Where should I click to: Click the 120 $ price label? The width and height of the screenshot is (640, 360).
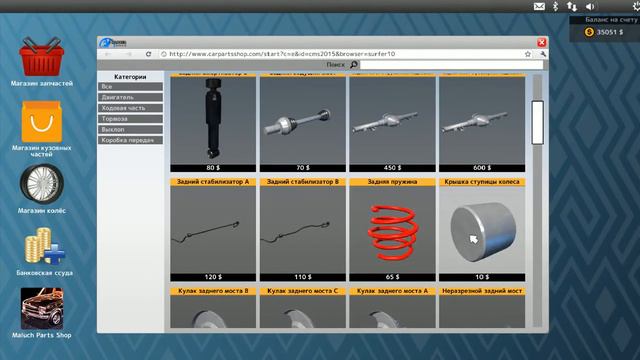(x=213, y=277)
